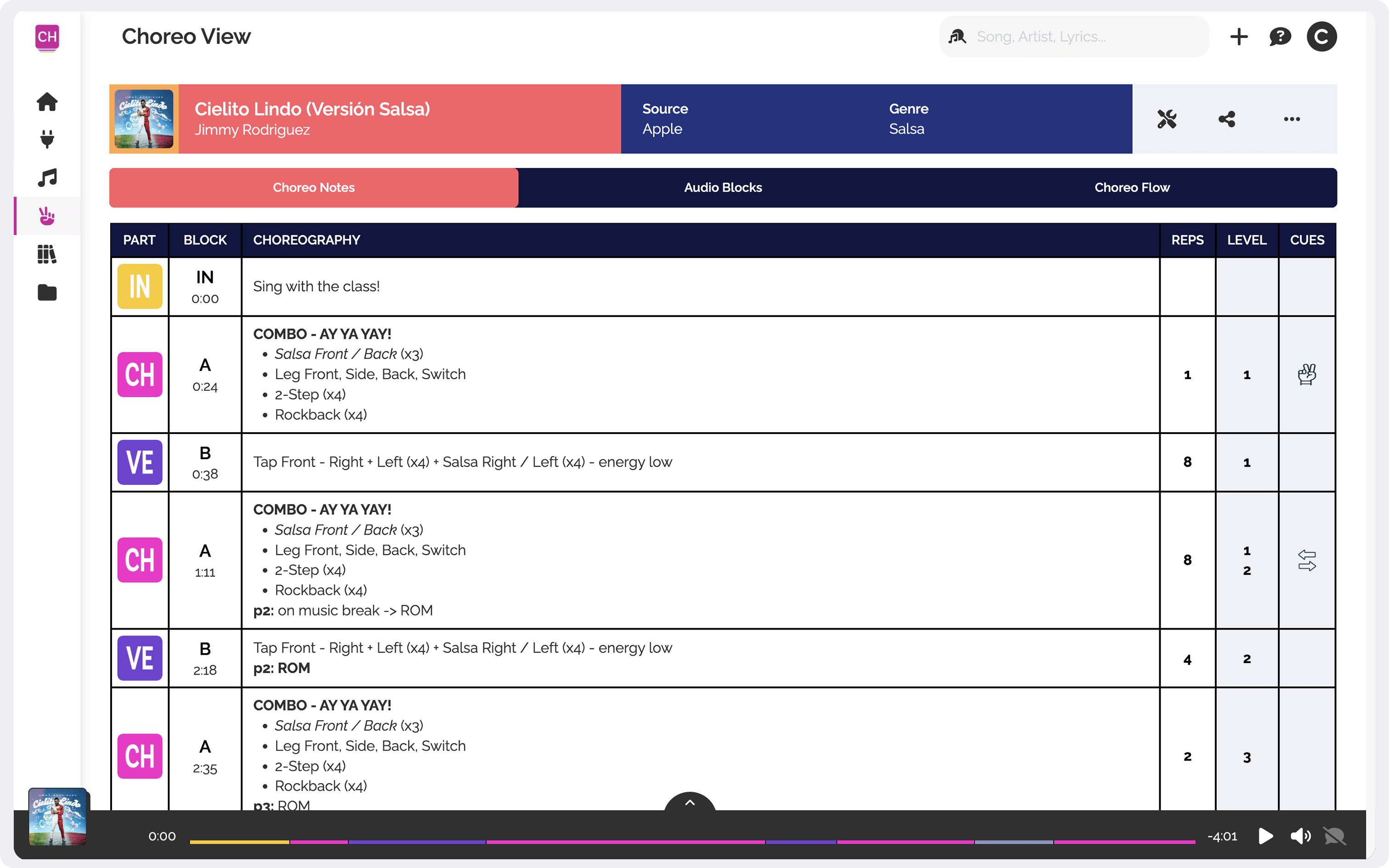
Task: Click the plug integrations sidebar icon
Action: [x=47, y=140]
